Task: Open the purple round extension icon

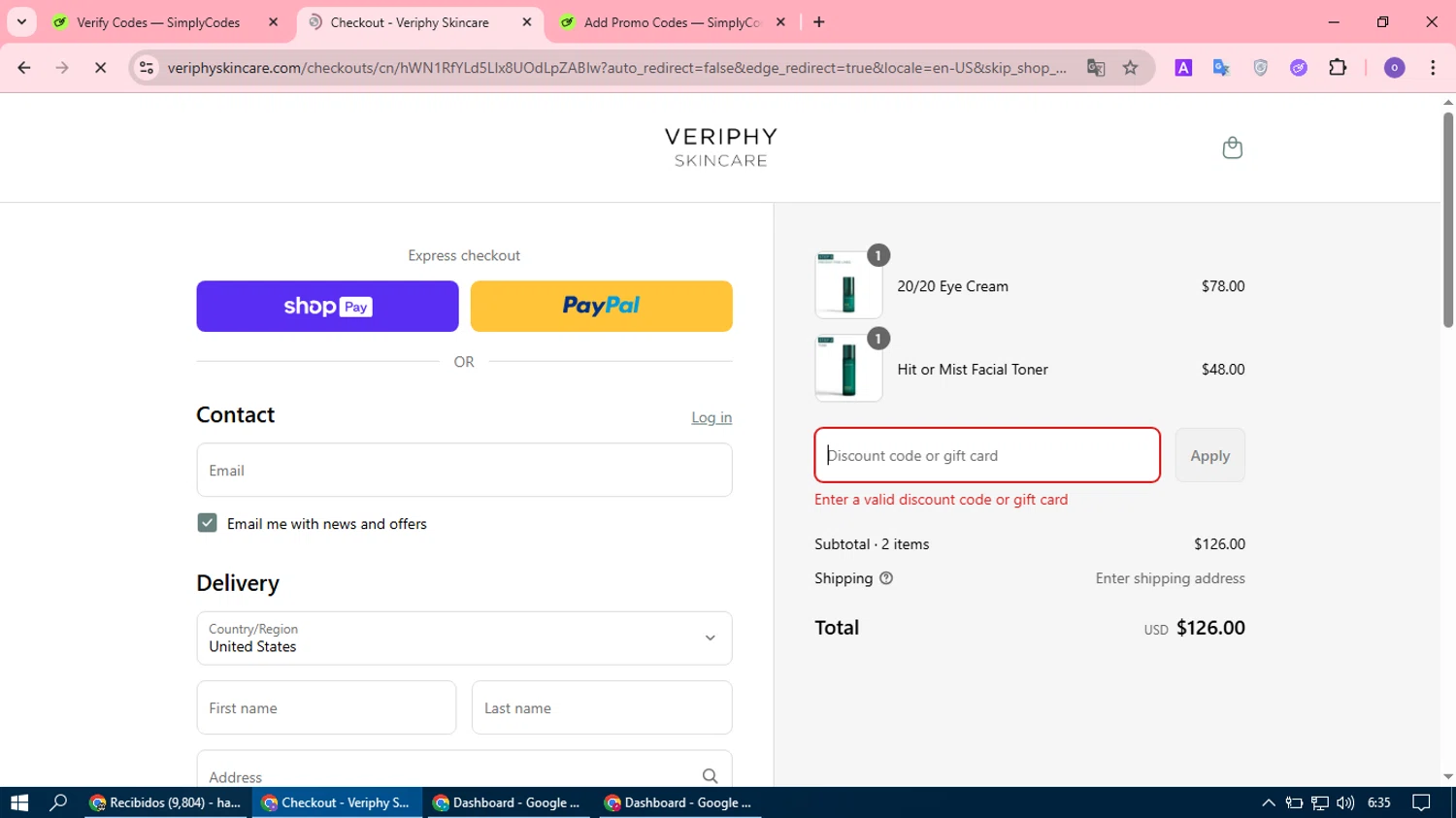Action: 1299,68
